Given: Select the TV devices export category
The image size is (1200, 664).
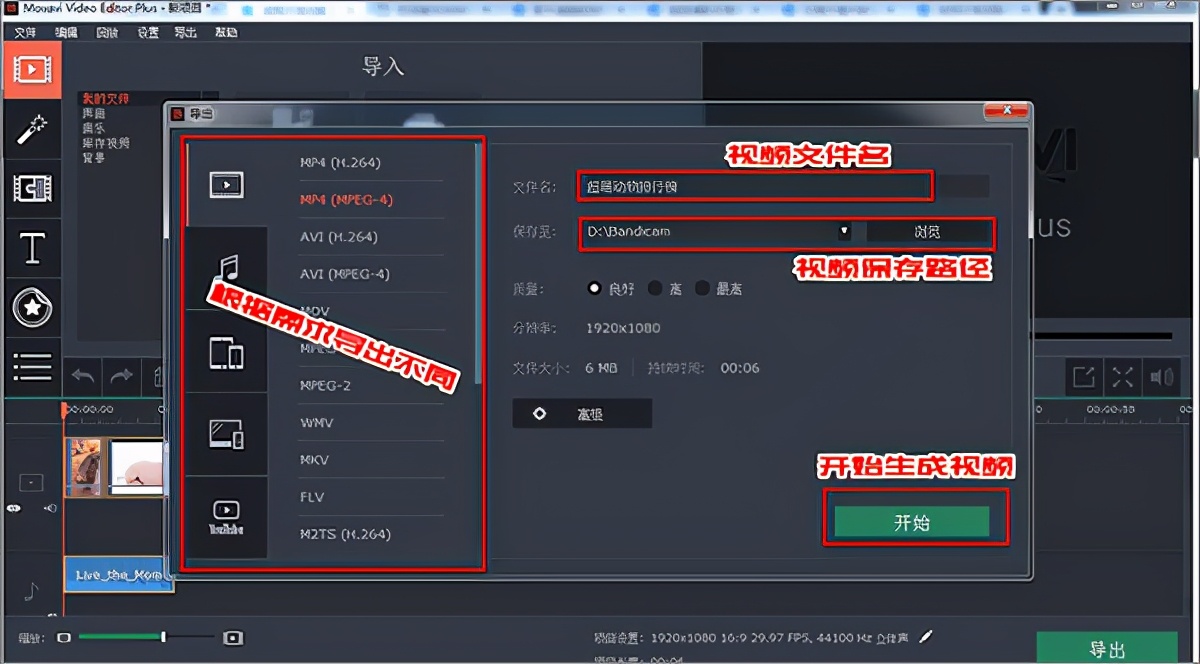Looking at the screenshot, I should 226,434.
